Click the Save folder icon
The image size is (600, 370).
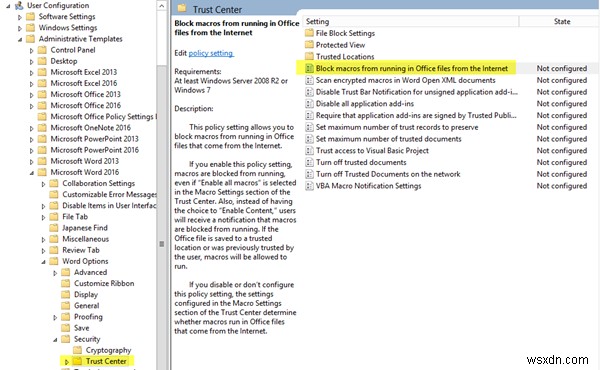pyautogui.click(x=66, y=328)
